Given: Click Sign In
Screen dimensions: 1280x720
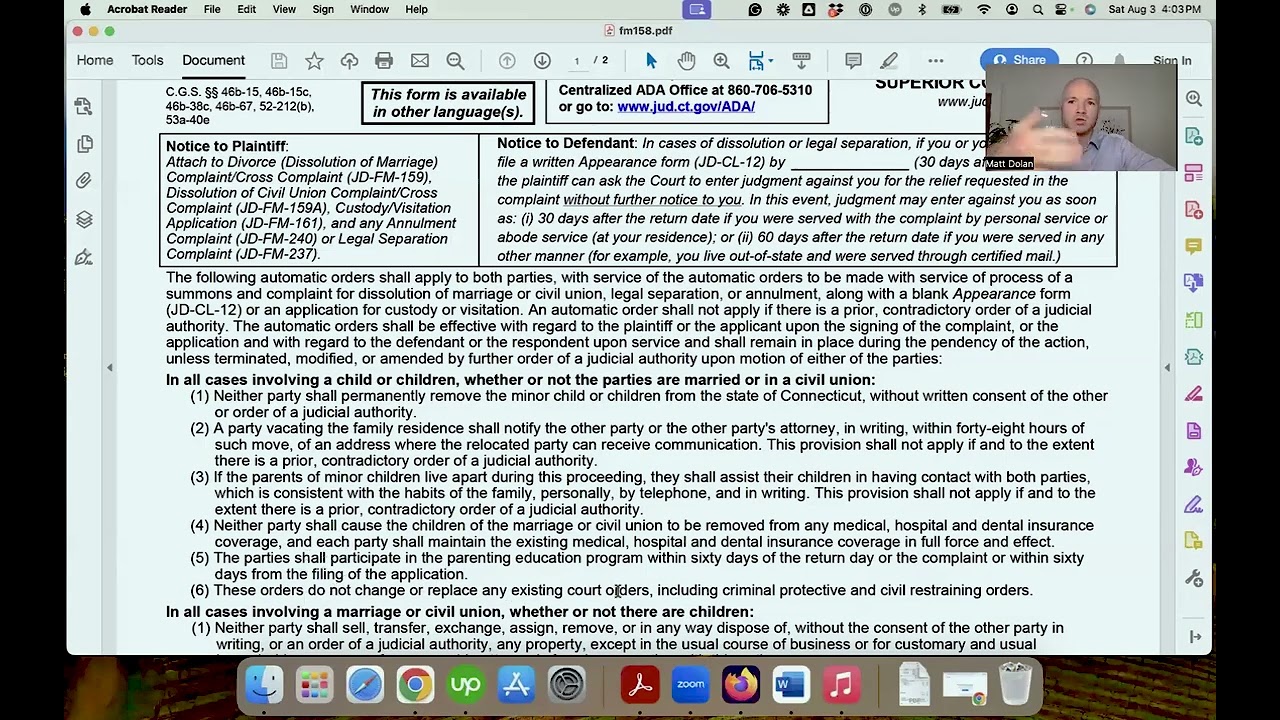Looking at the screenshot, I should pos(1172,61).
